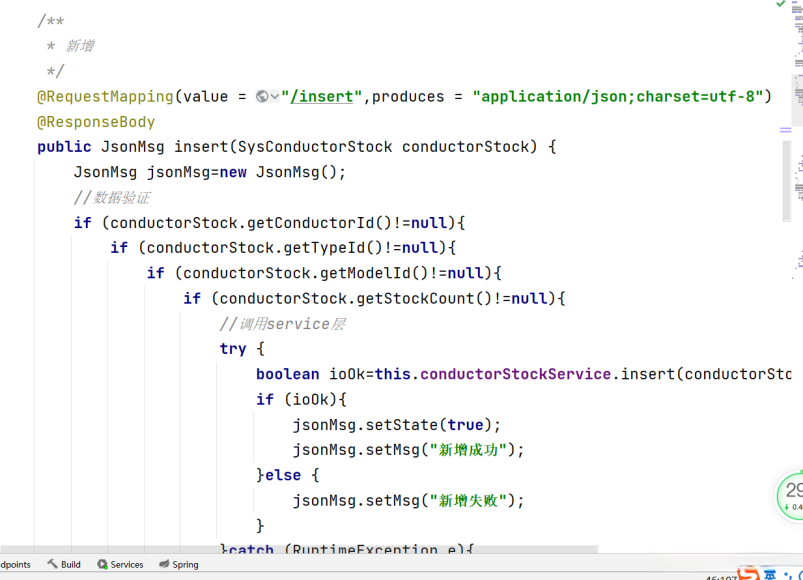The width and height of the screenshot is (803, 580).
Task: Click the "else" keyword
Action: [x=283, y=475]
